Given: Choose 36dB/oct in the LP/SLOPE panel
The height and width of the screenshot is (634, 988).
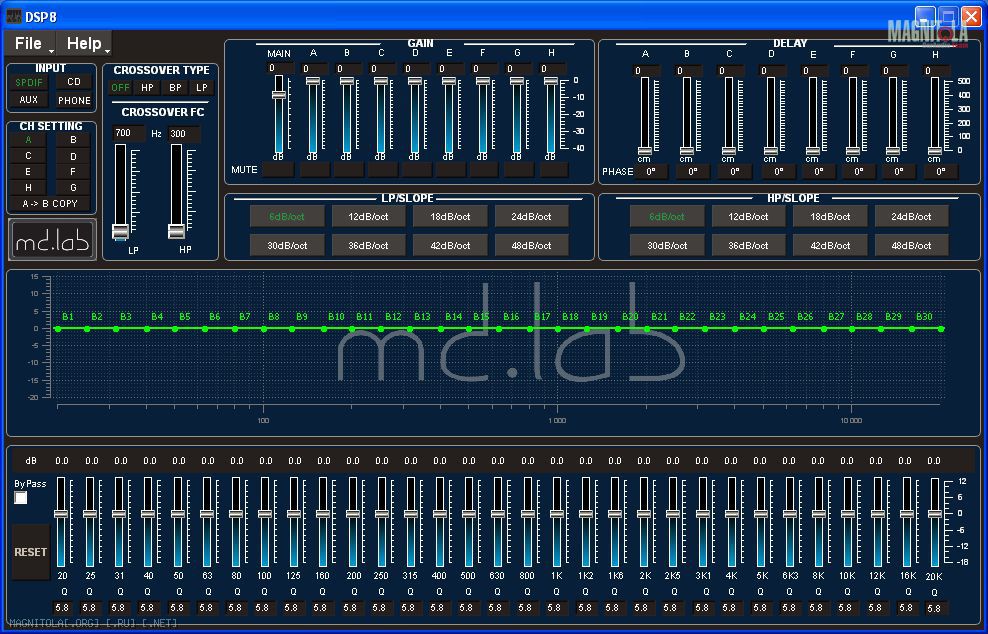Looking at the screenshot, I should pos(369,245).
